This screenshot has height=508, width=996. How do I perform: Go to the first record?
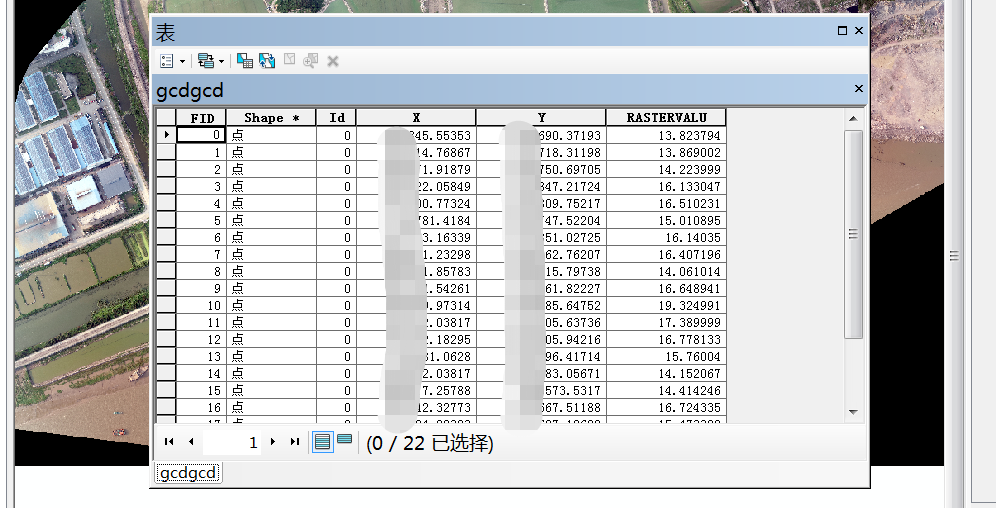(168, 442)
